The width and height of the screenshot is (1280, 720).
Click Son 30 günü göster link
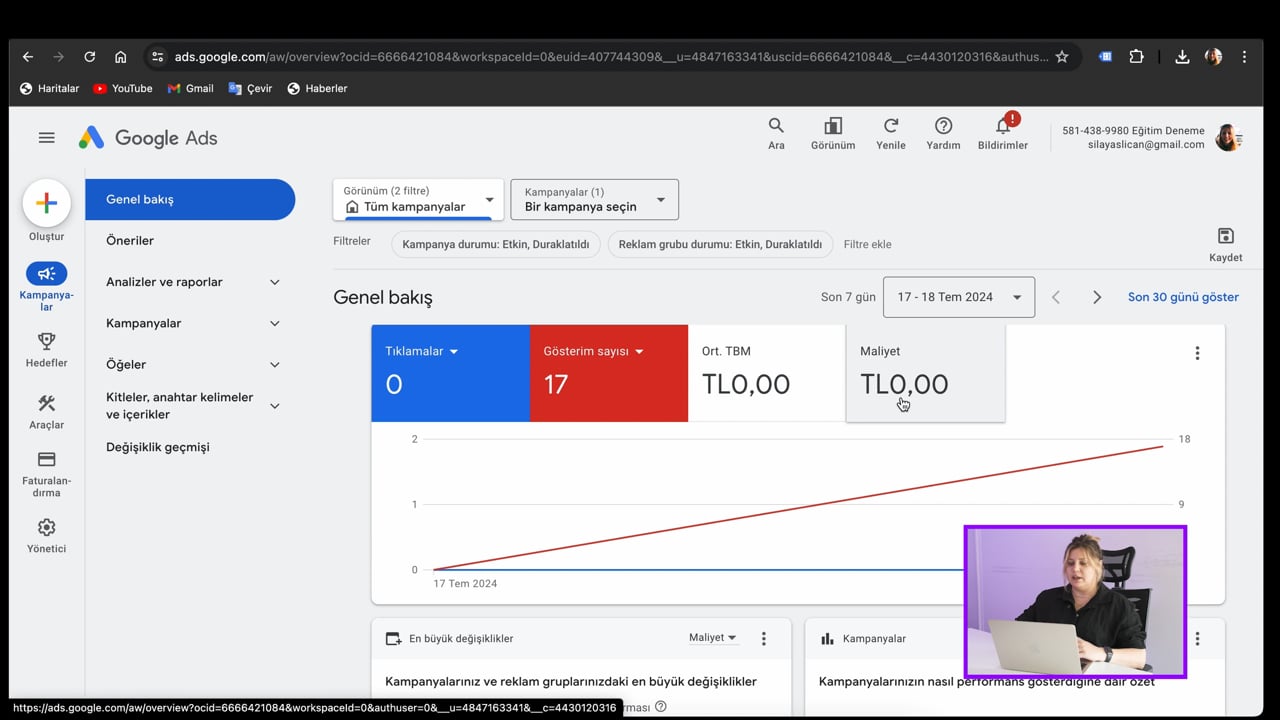[1183, 297]
